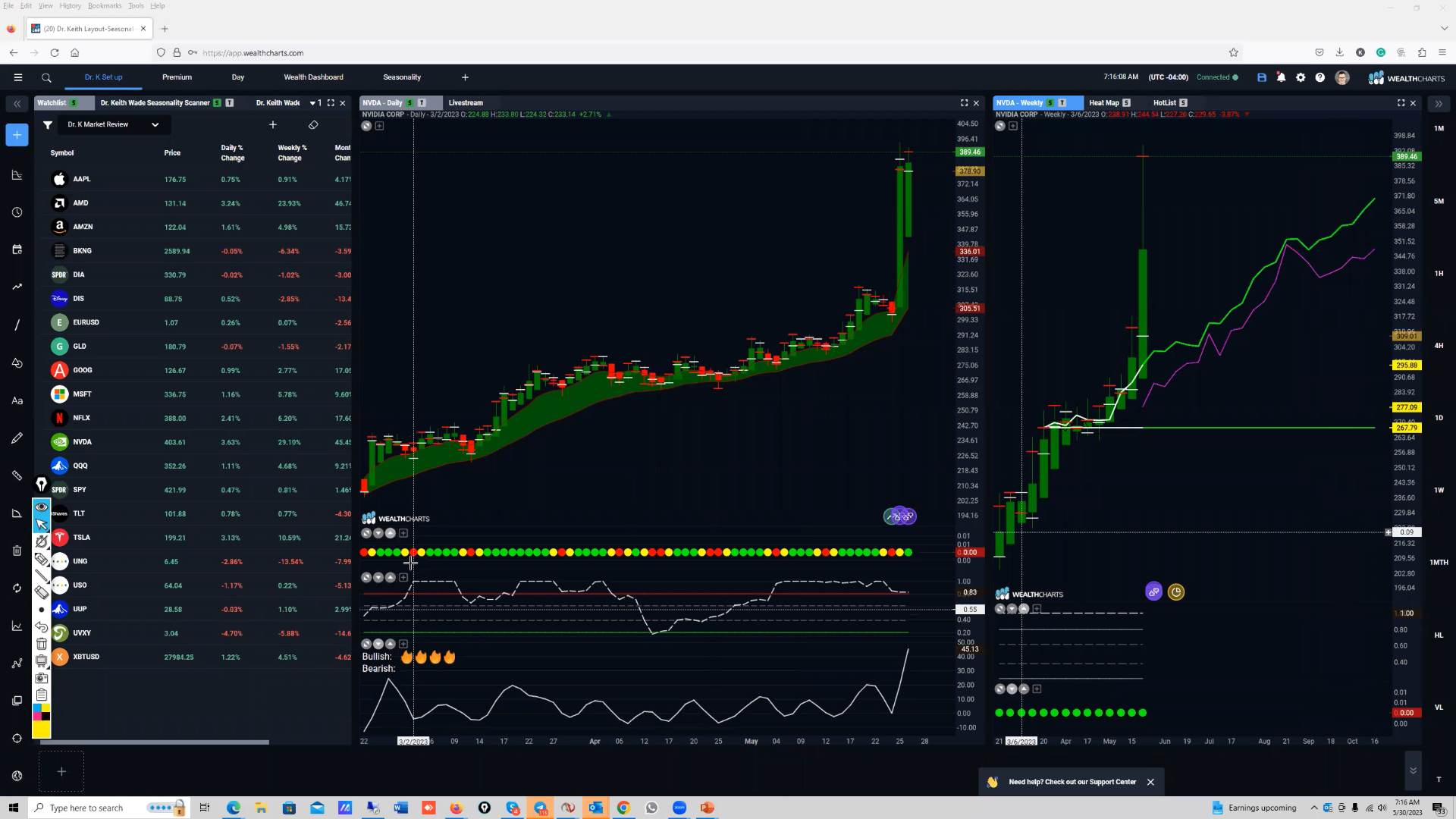Select the text Aa annotation tool

17,400
